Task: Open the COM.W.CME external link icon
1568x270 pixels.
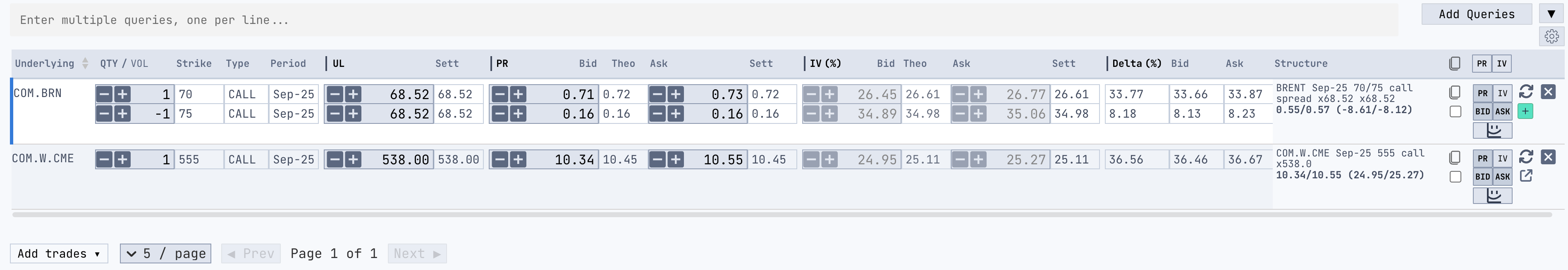Action: [1526, 176]
